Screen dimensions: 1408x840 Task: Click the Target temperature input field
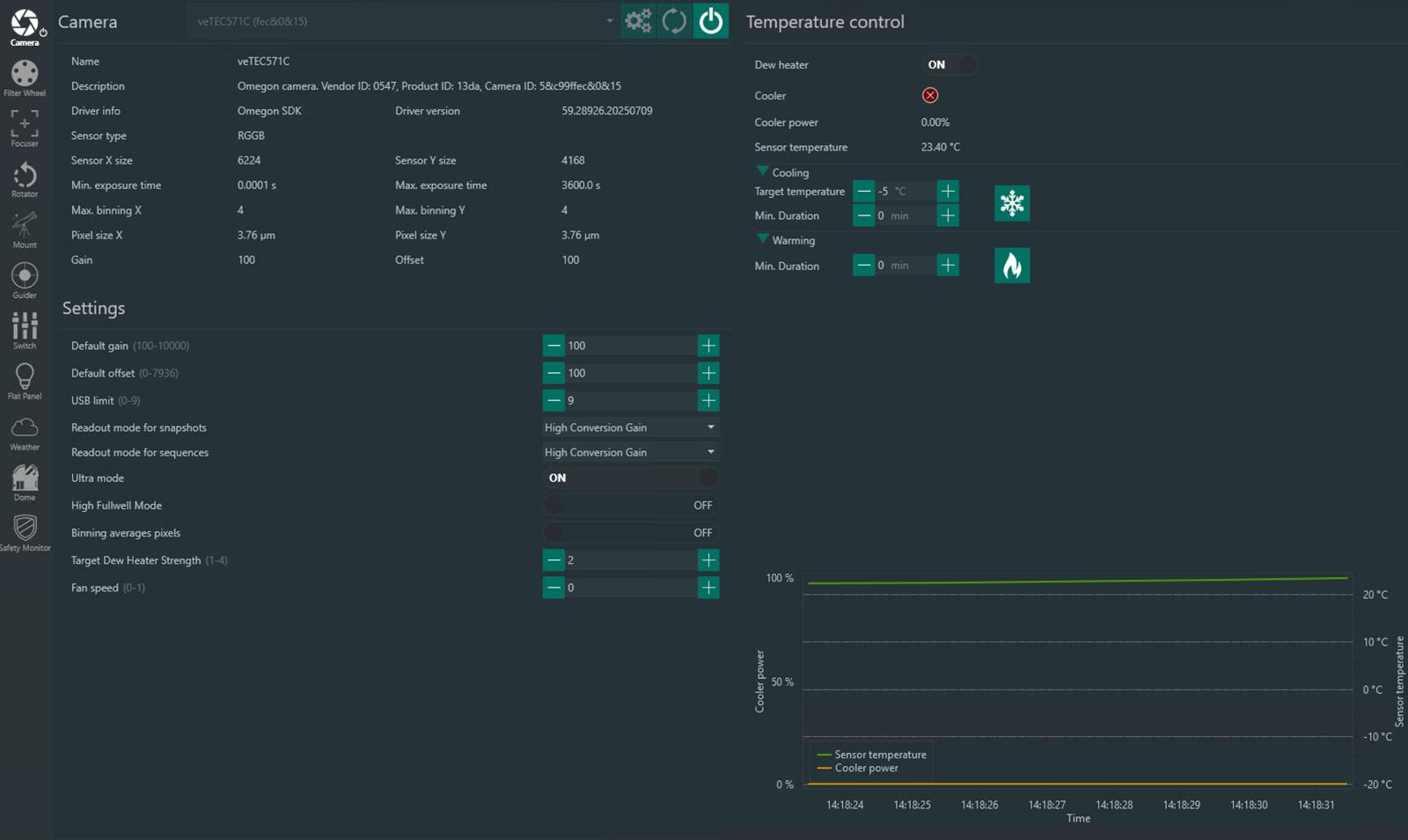906,191
